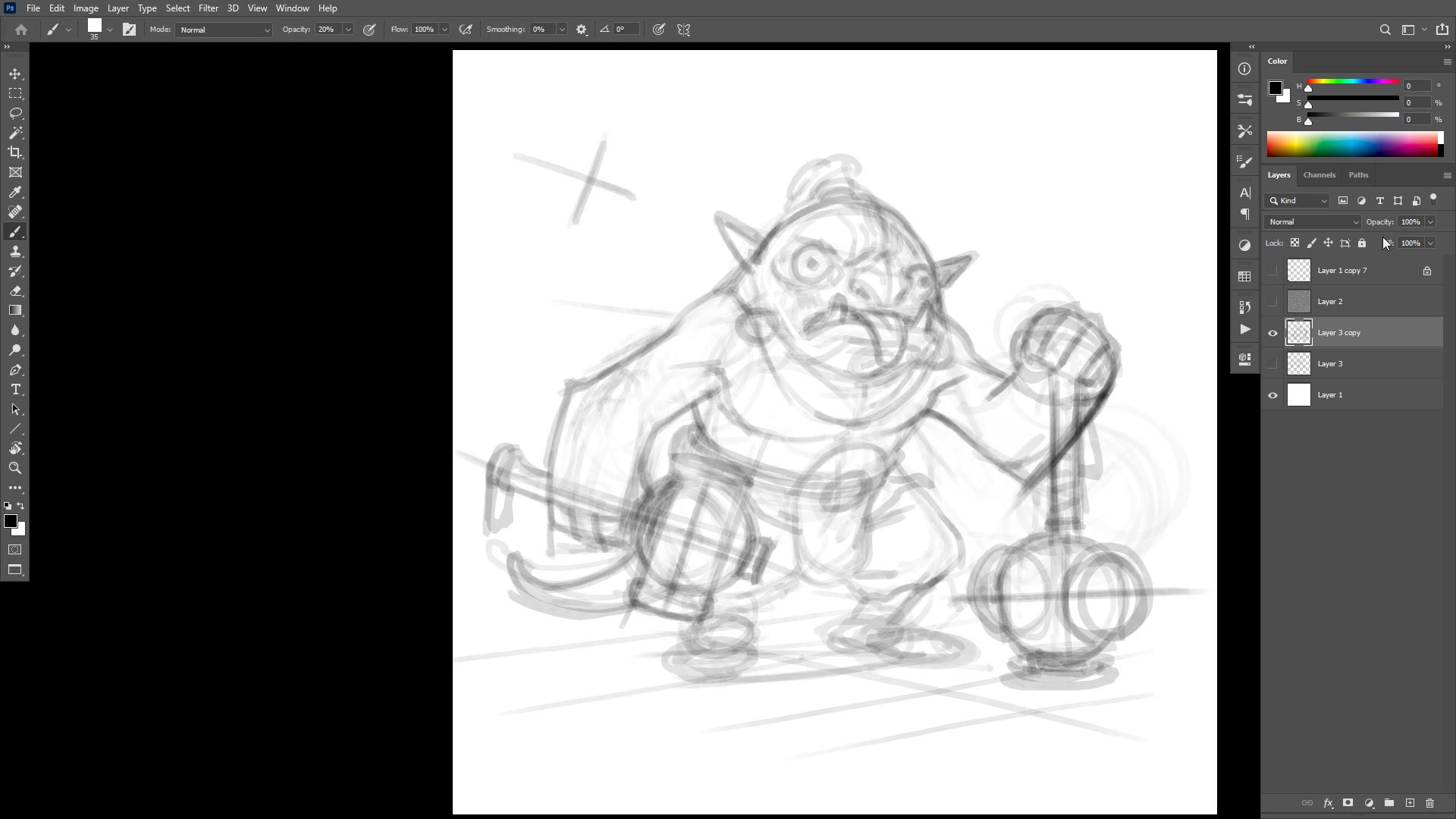Click the delete layer trash icon
This screenshot has width=1456, height=819.
(x=1429, y=802)
